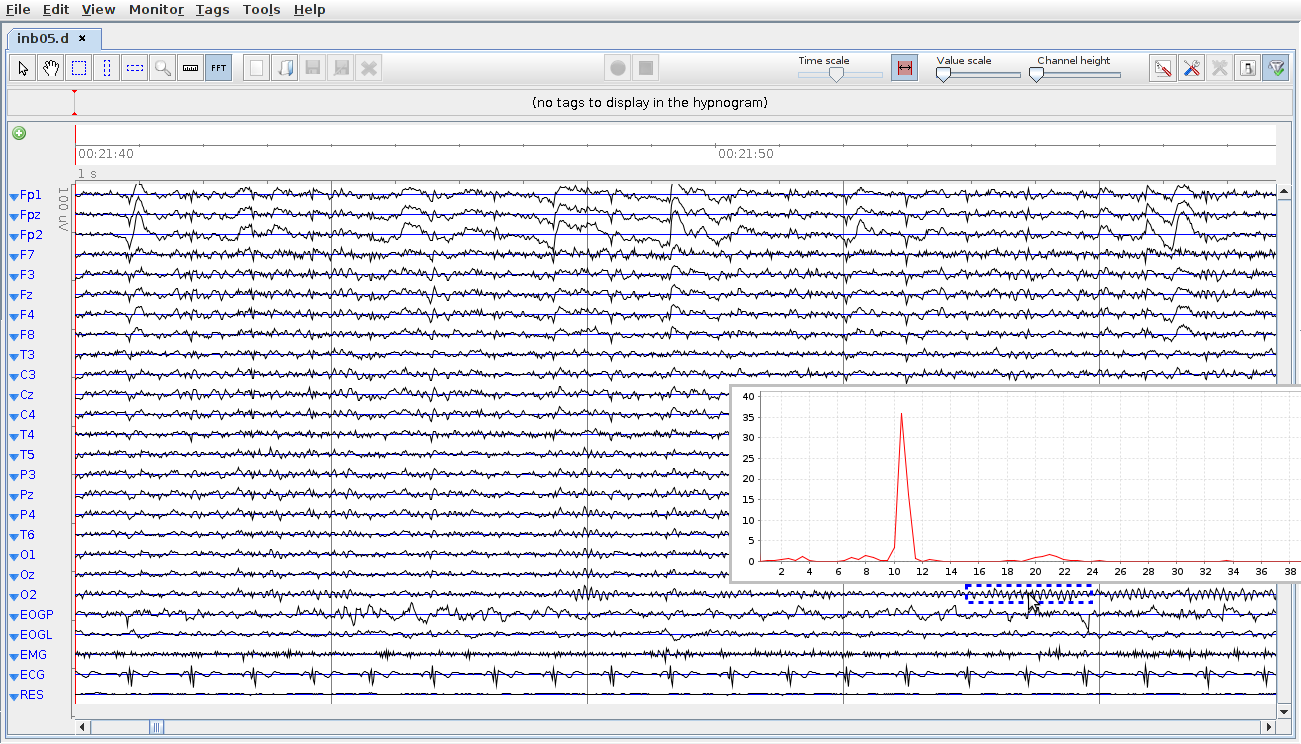This screenshot has height=744, width=1301.
Task: Open the wrench and screwdriver preferences icon
Action: (1191, 68)
